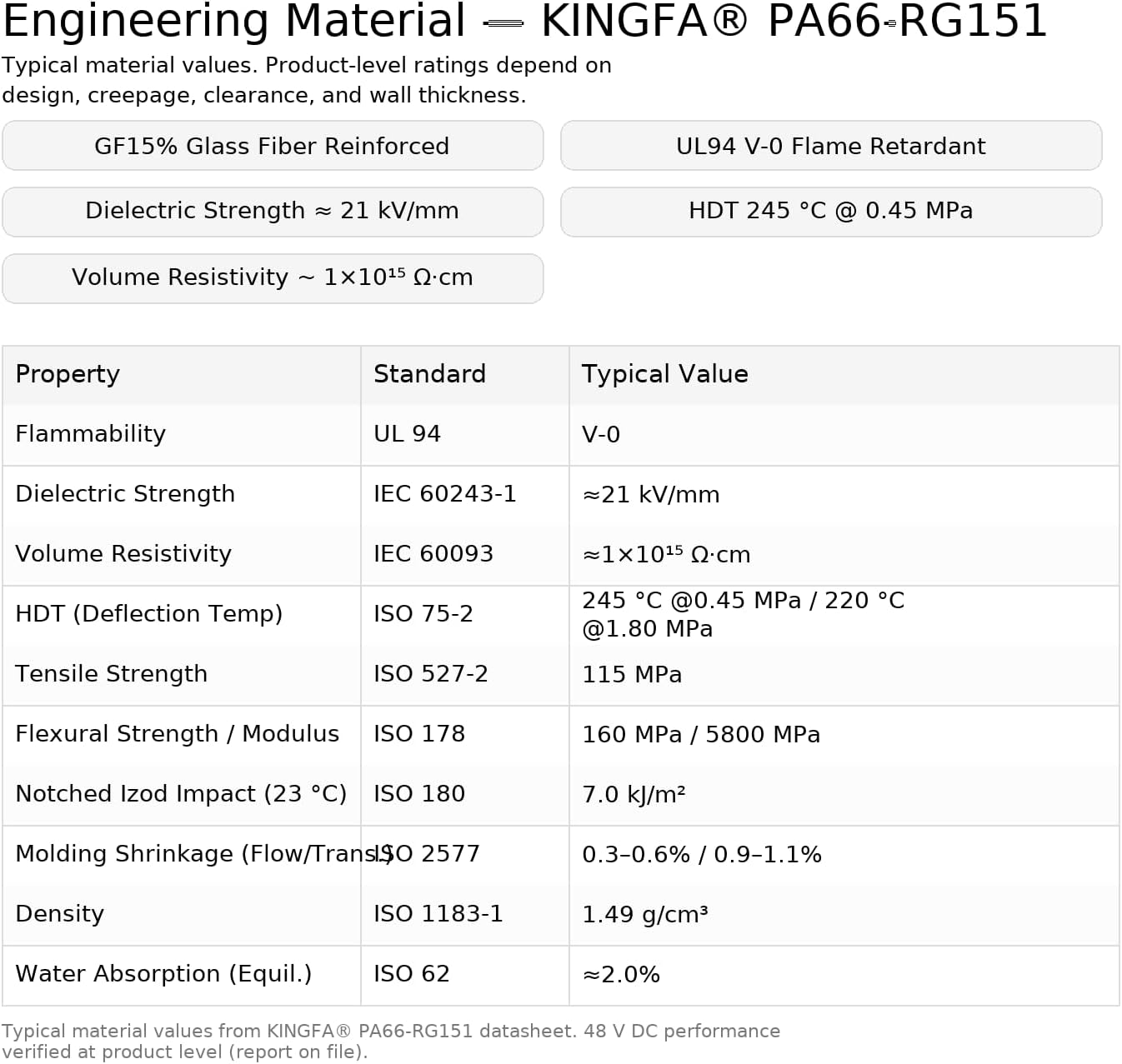
Task: Select the 115 MPa tensile strength value
Action: coord(631,674)
